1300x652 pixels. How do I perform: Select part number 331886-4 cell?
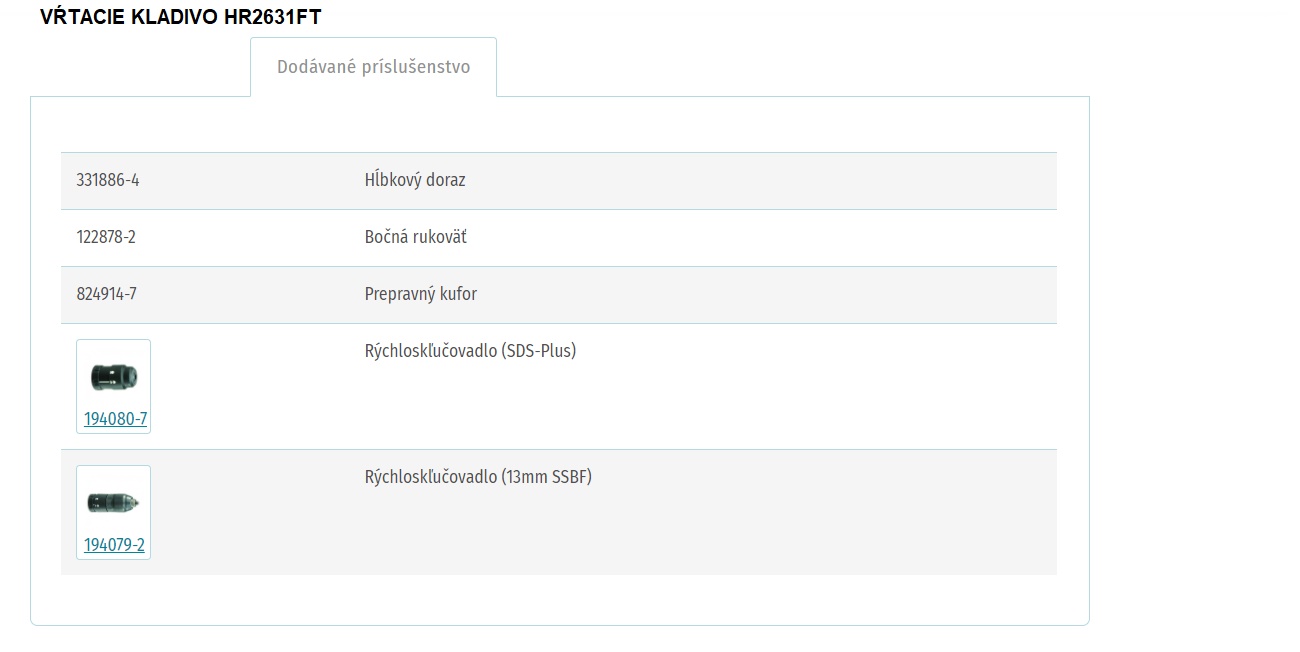pos(108,180)
